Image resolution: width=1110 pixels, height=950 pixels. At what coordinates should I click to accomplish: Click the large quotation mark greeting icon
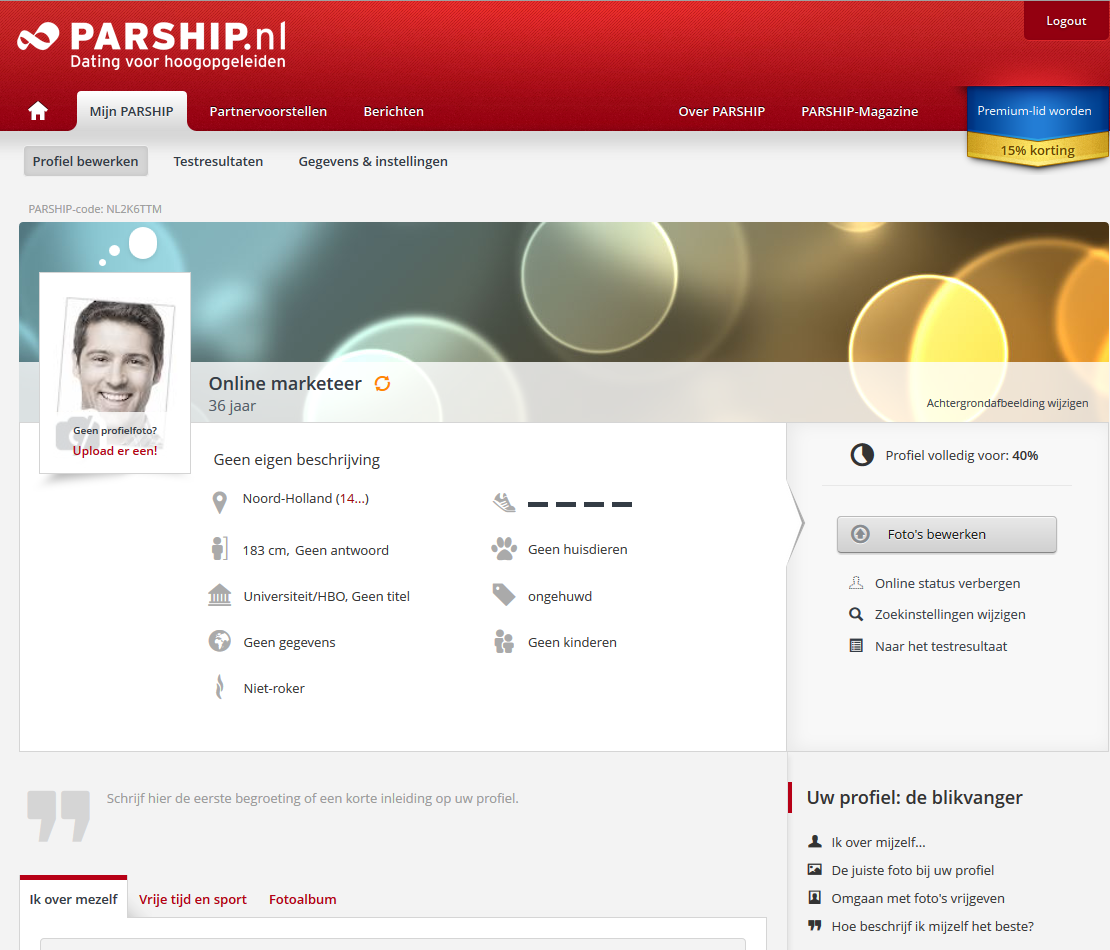(x=59, y=815)
